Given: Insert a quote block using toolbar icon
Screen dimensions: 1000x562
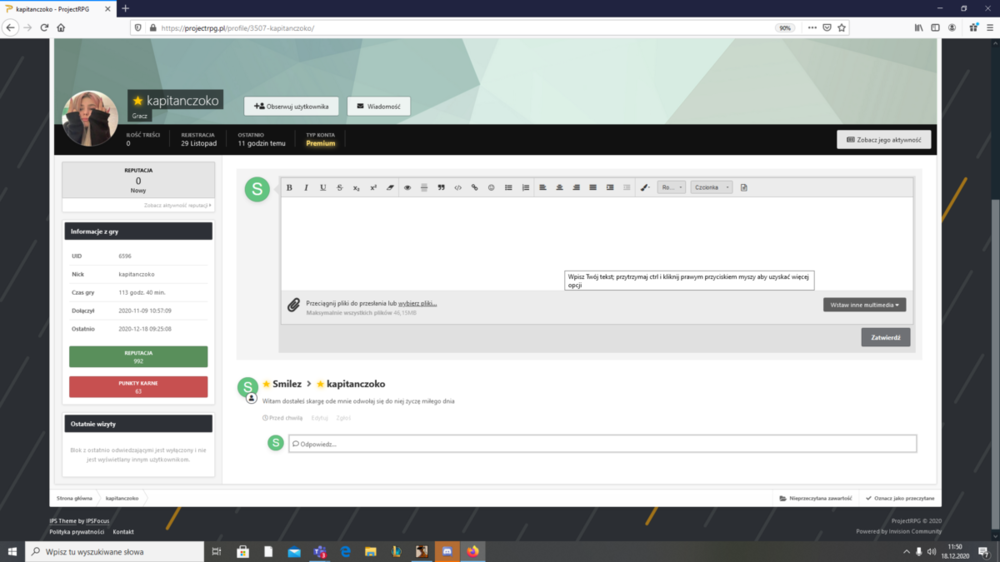Looking at the screenshot, I should pyautogui.click(x=441, y=188).
